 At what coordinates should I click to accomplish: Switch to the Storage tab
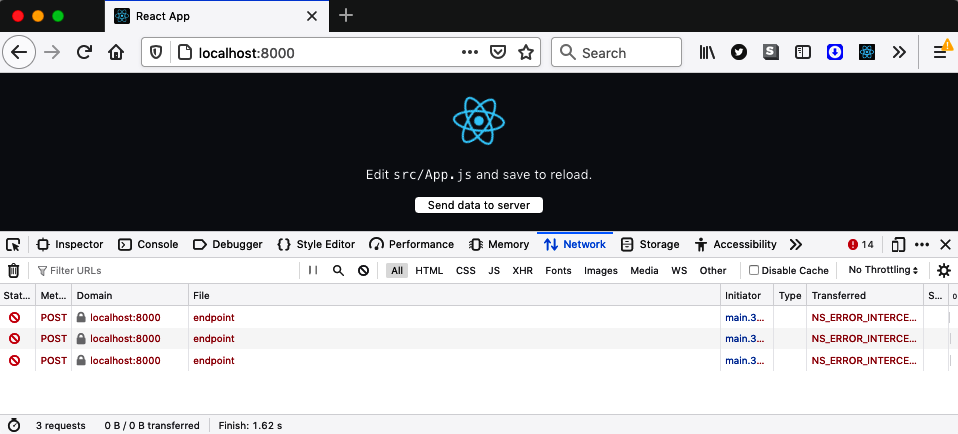tap(650, 244)
